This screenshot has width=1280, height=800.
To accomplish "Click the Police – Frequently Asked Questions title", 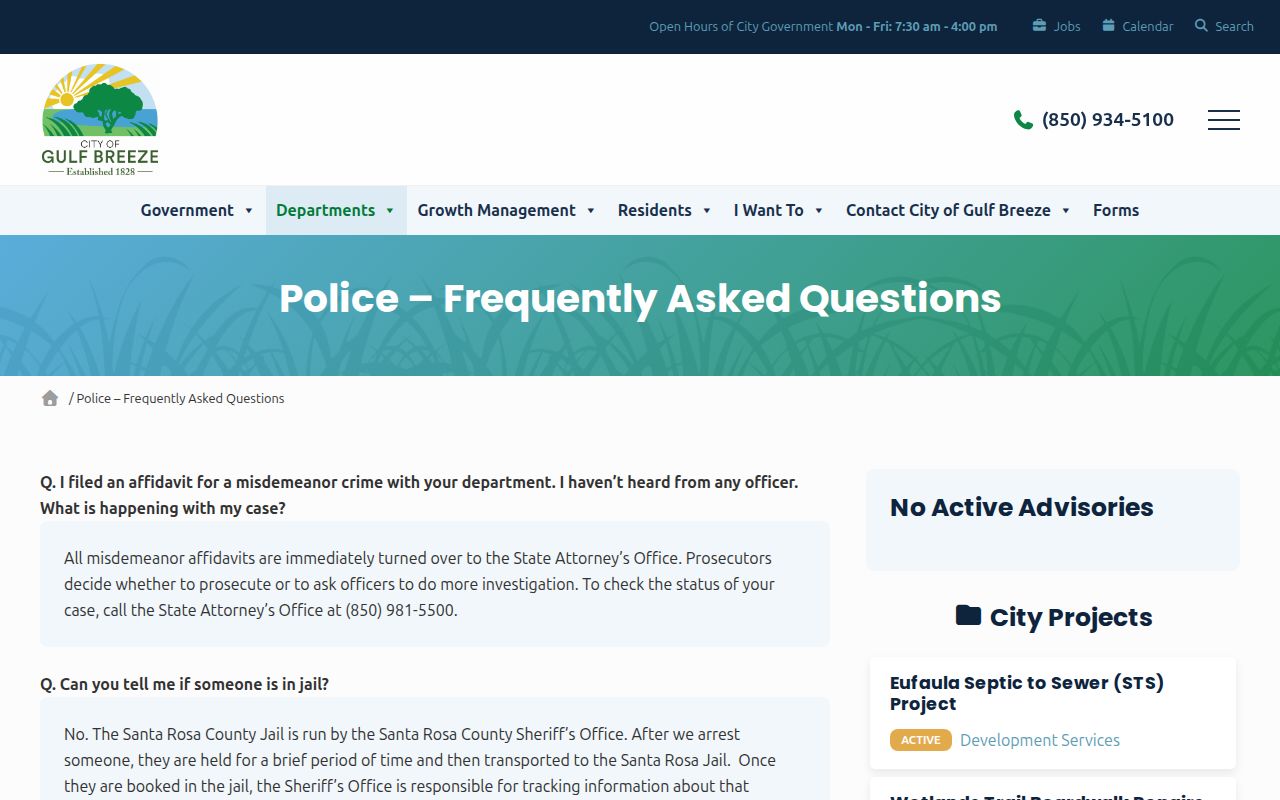I will (640, 298).
